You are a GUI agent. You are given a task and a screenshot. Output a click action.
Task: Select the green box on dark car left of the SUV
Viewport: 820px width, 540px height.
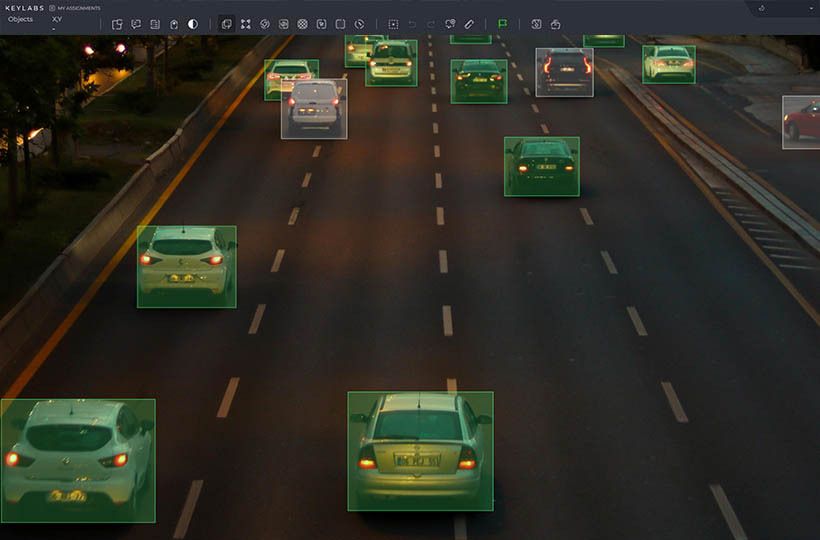pyautogui.click(x=479, y=82)
